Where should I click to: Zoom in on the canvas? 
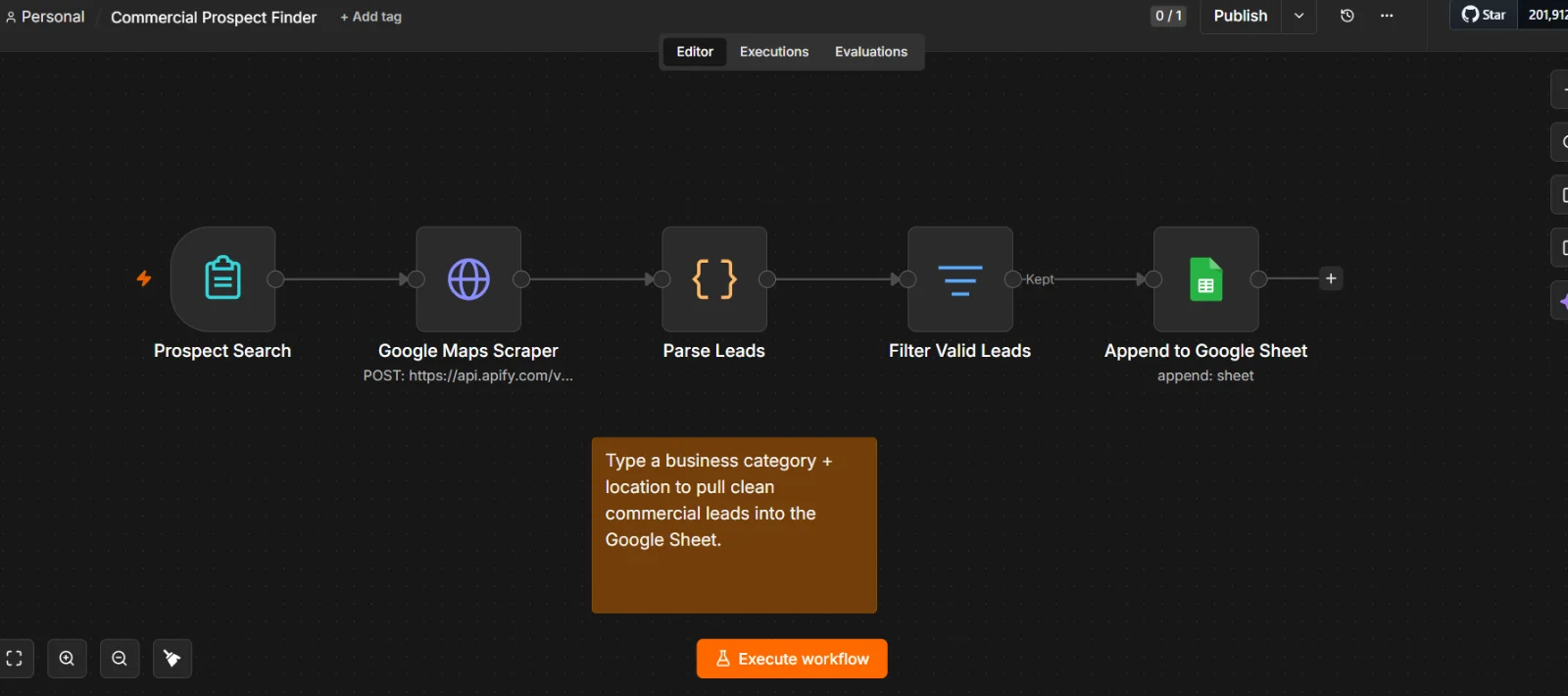tap(67, 659)
